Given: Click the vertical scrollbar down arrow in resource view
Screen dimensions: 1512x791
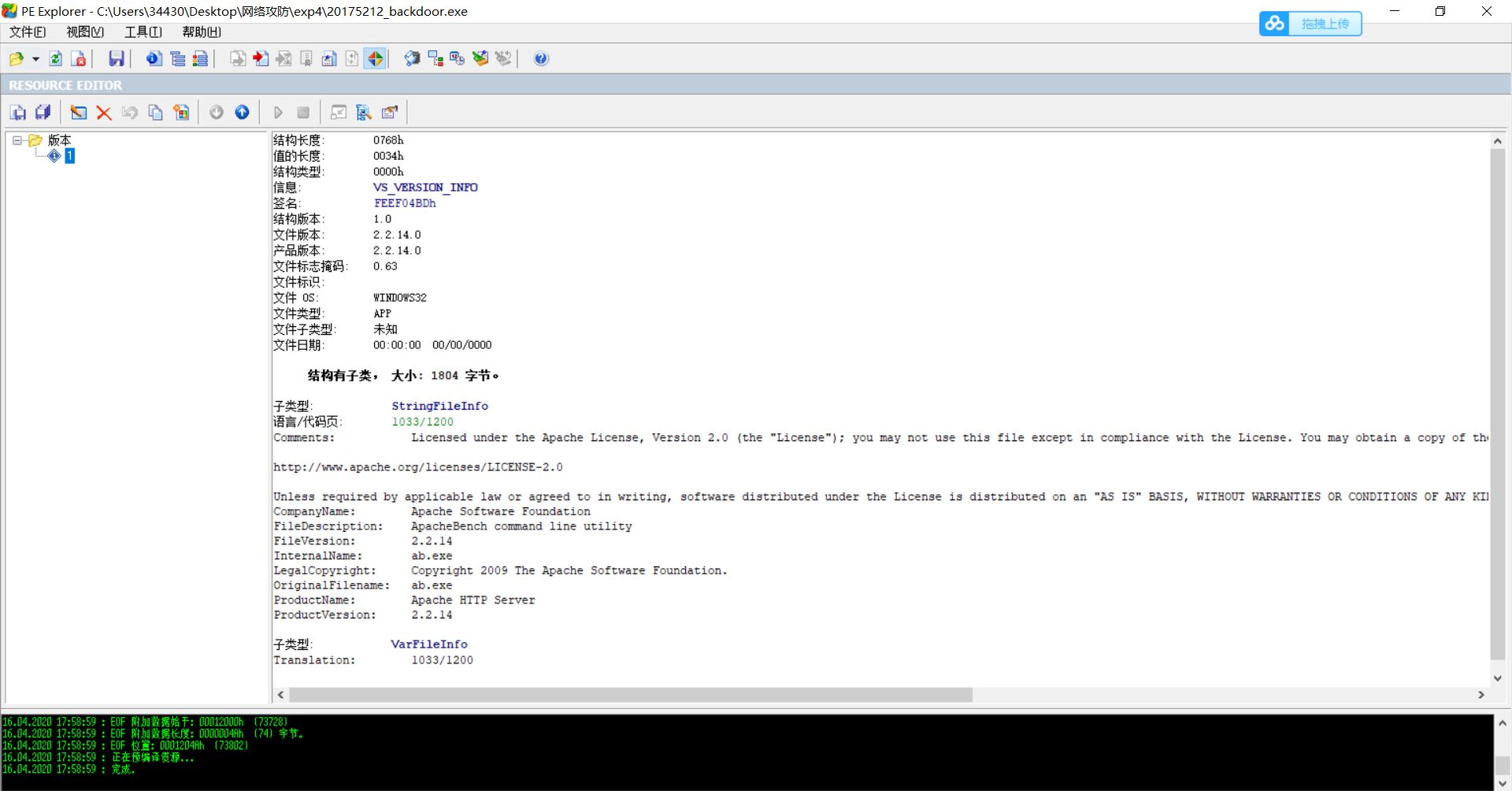Looking at the screenshot, I should click(1497, 678).
